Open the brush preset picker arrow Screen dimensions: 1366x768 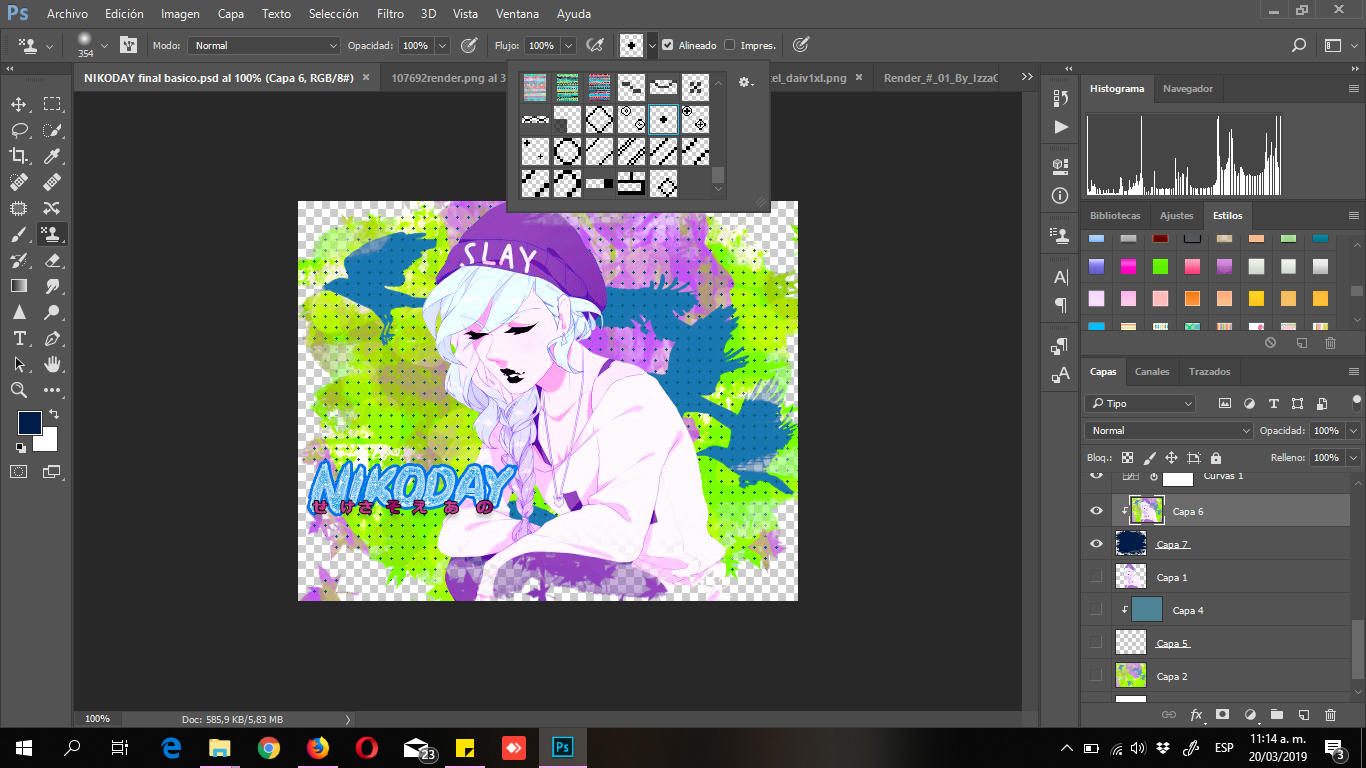(104, 45)
